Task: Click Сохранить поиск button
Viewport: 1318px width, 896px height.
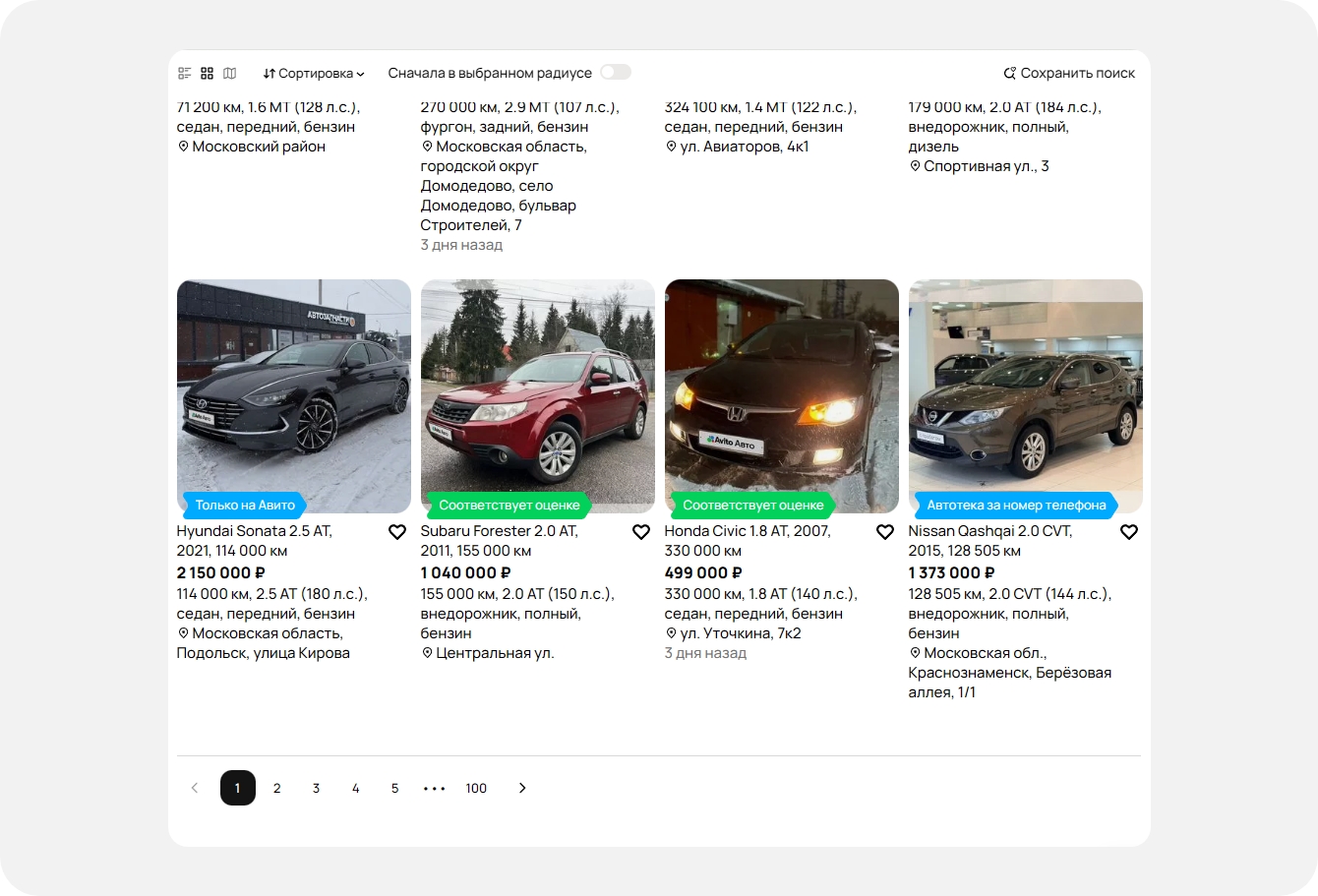Action: click(1069, 74)
